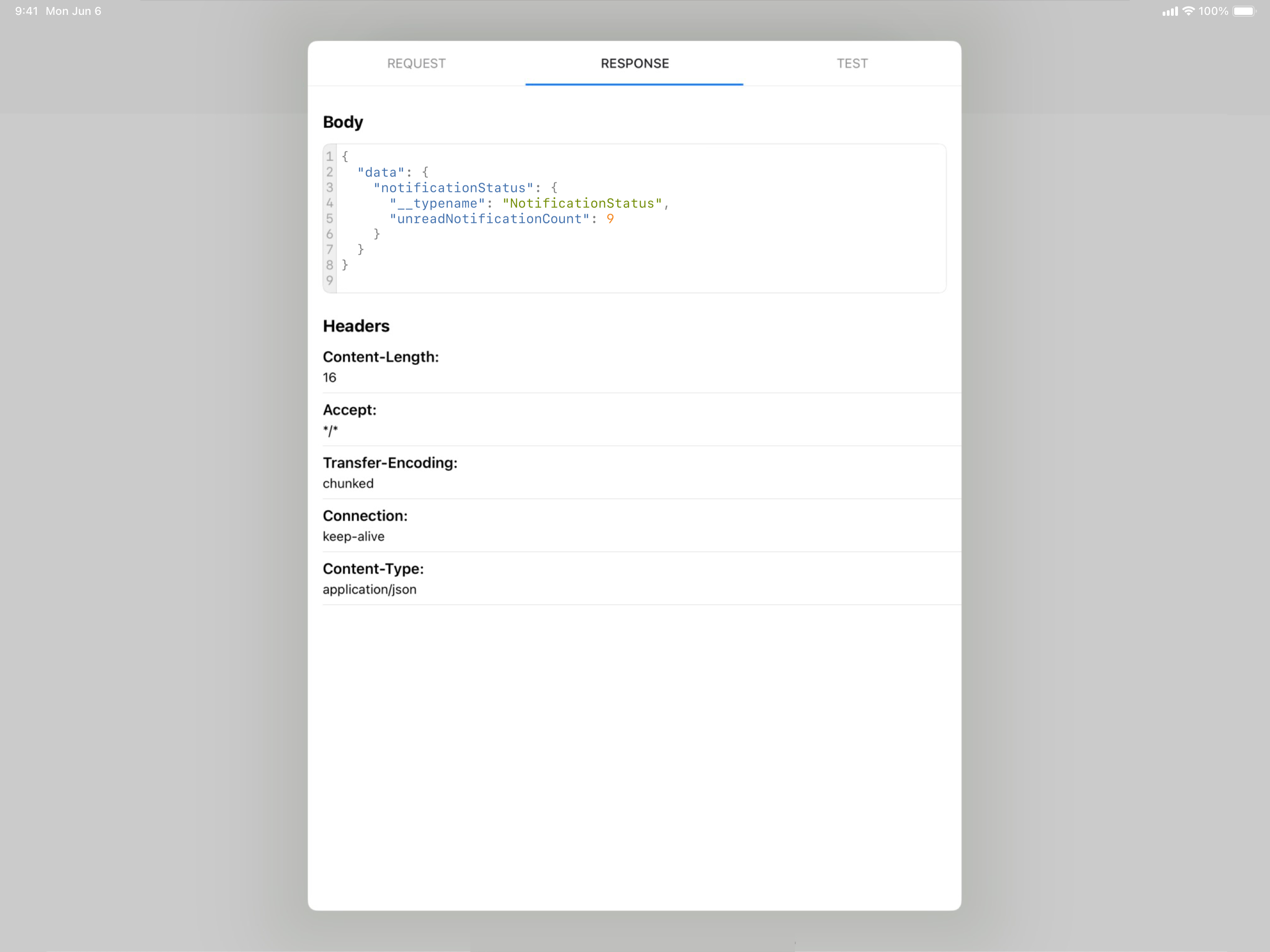Open the TEST tab
This screenshot has height=952, width=1270.
pyautogui.click(x=852, y=63)
